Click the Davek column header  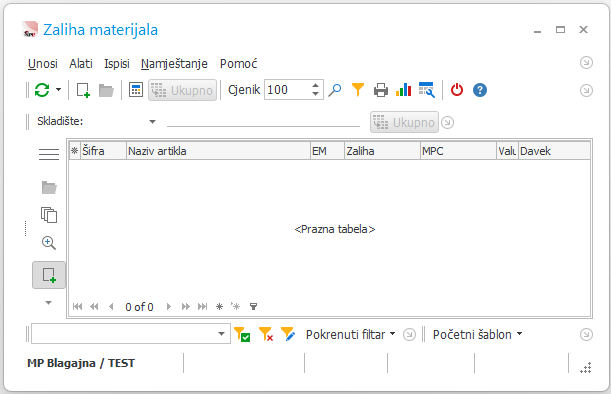click(554, 151)
